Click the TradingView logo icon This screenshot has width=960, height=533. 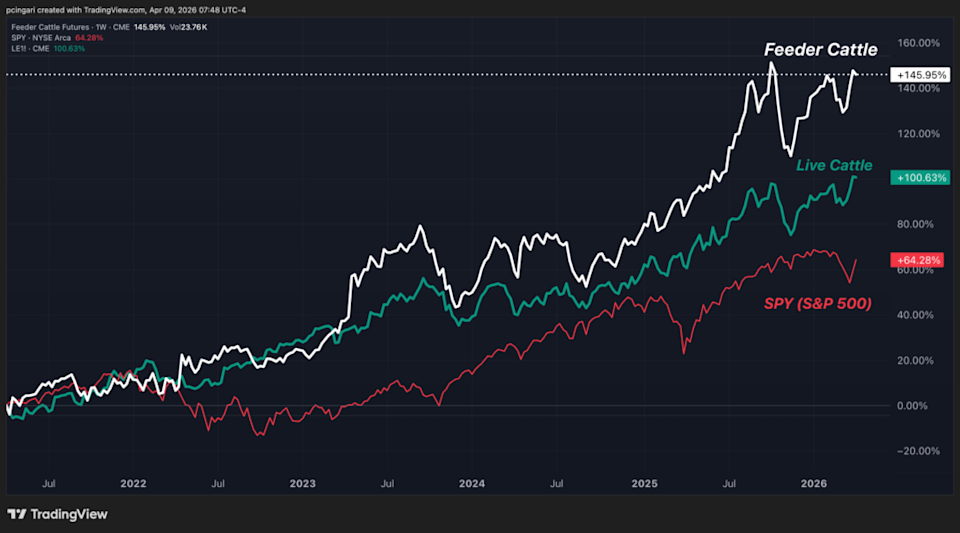[18, 514]
